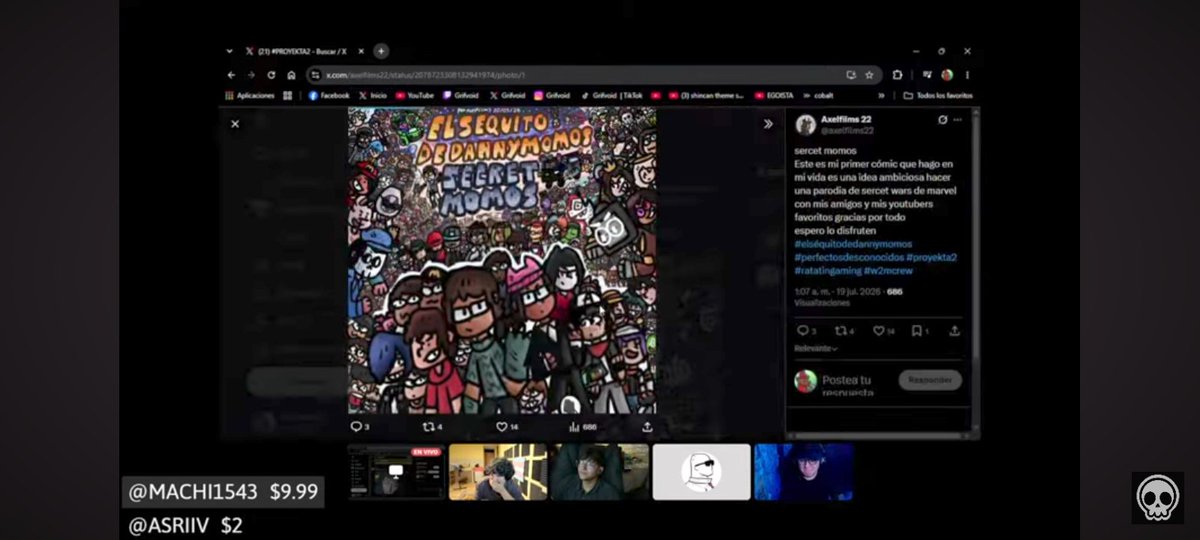The height and width of the screenshot is (540, 1200).
Task: Open the Grok icon beside Axelfilms 22
Action: 942,120
